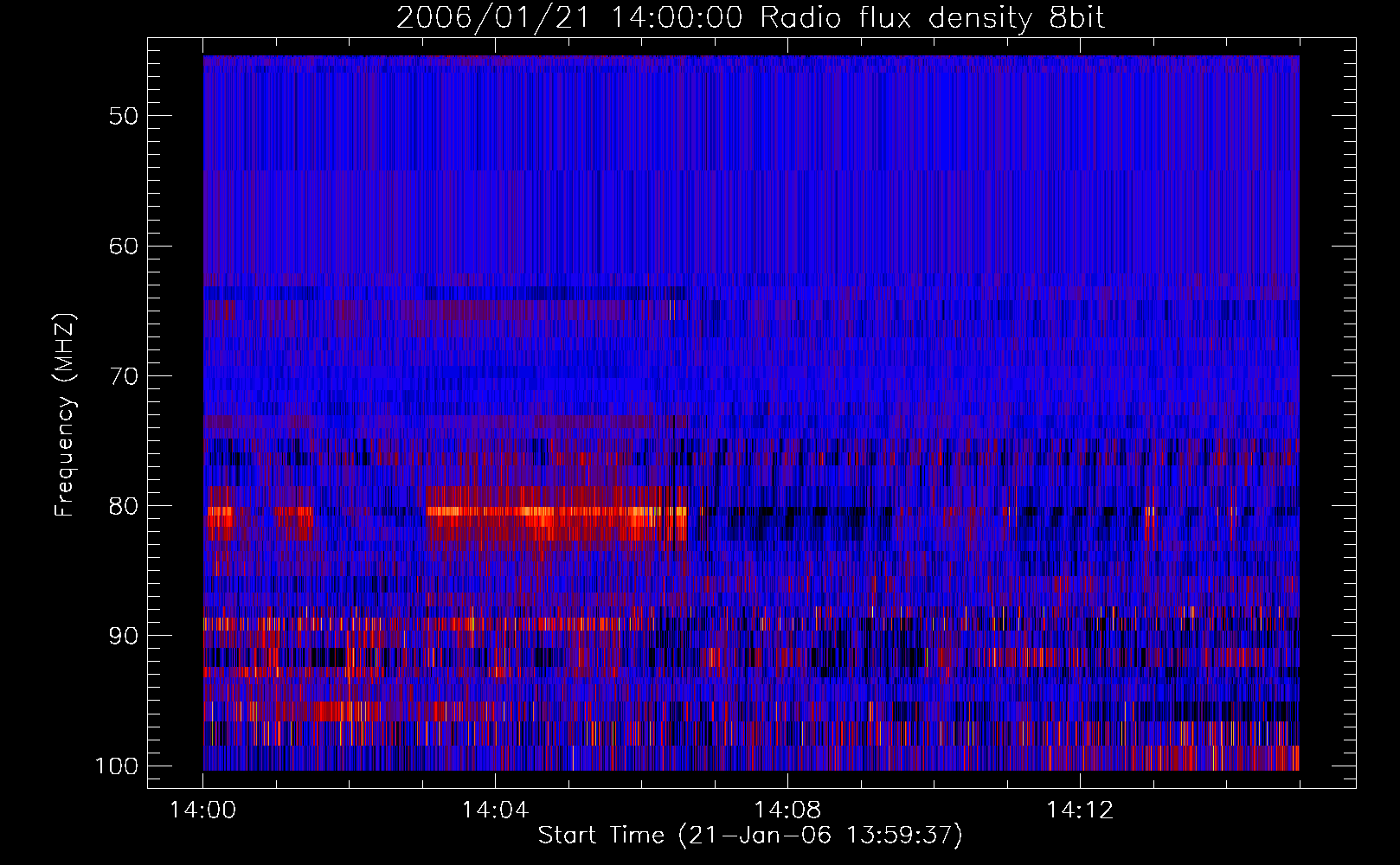Click the plot title '2006/01/21 14:00:00 Radio flux density 8bit'
The height and width of the screenshot is (865, 1400).
[750, 17]
